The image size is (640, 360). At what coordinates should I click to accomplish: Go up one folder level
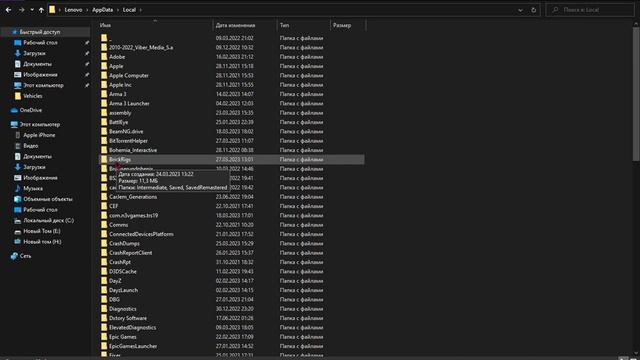coord(41,10)
